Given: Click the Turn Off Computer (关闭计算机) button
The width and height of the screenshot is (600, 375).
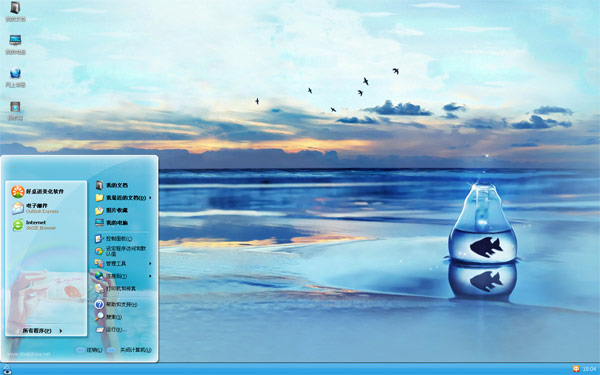Looking at the screenshot, I should tap(129, 350).
